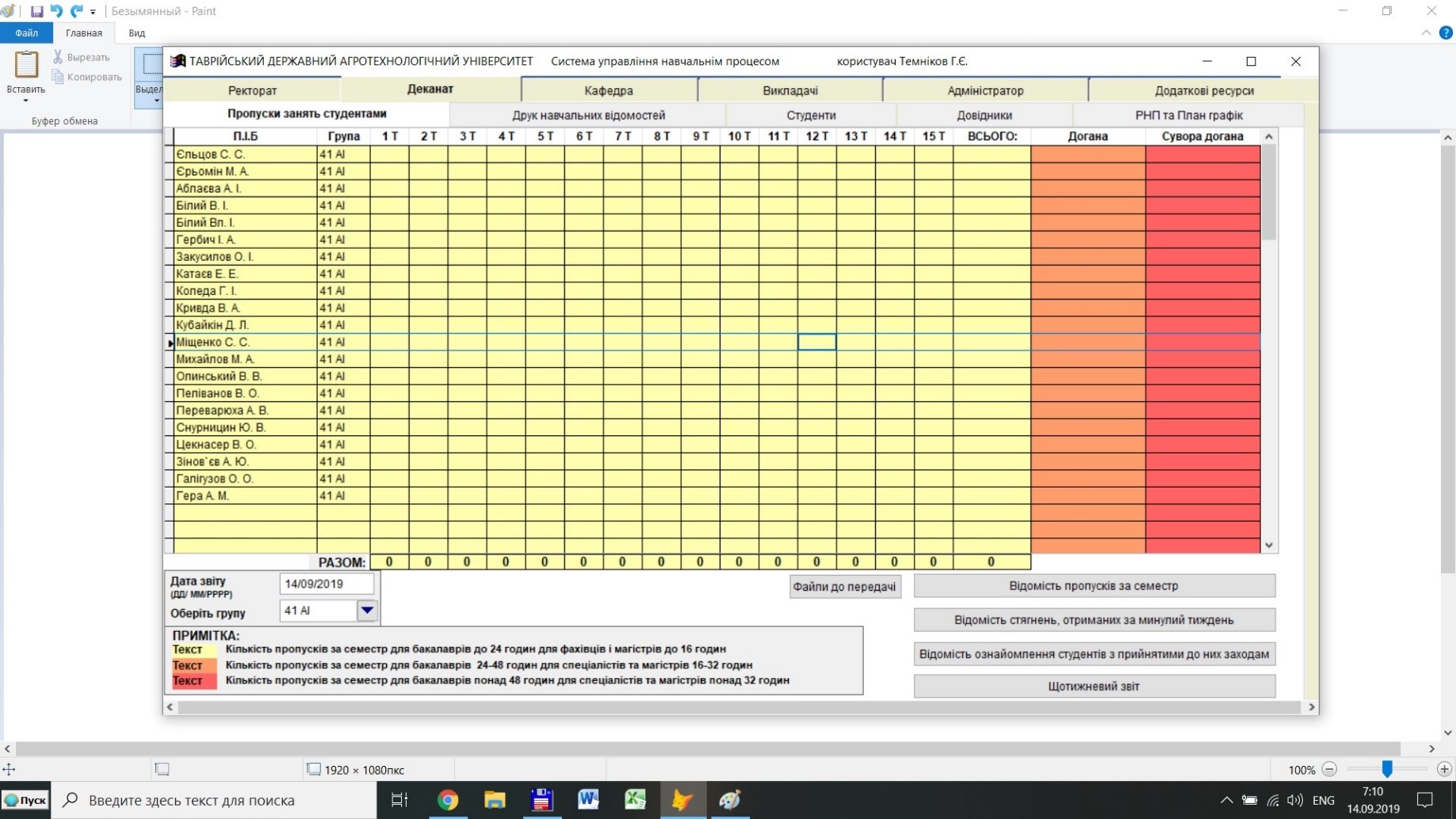Click the Cut (Вырезать) scissors icon
1456x819 pixels.
pyautogui.click(x=58, y=57)
